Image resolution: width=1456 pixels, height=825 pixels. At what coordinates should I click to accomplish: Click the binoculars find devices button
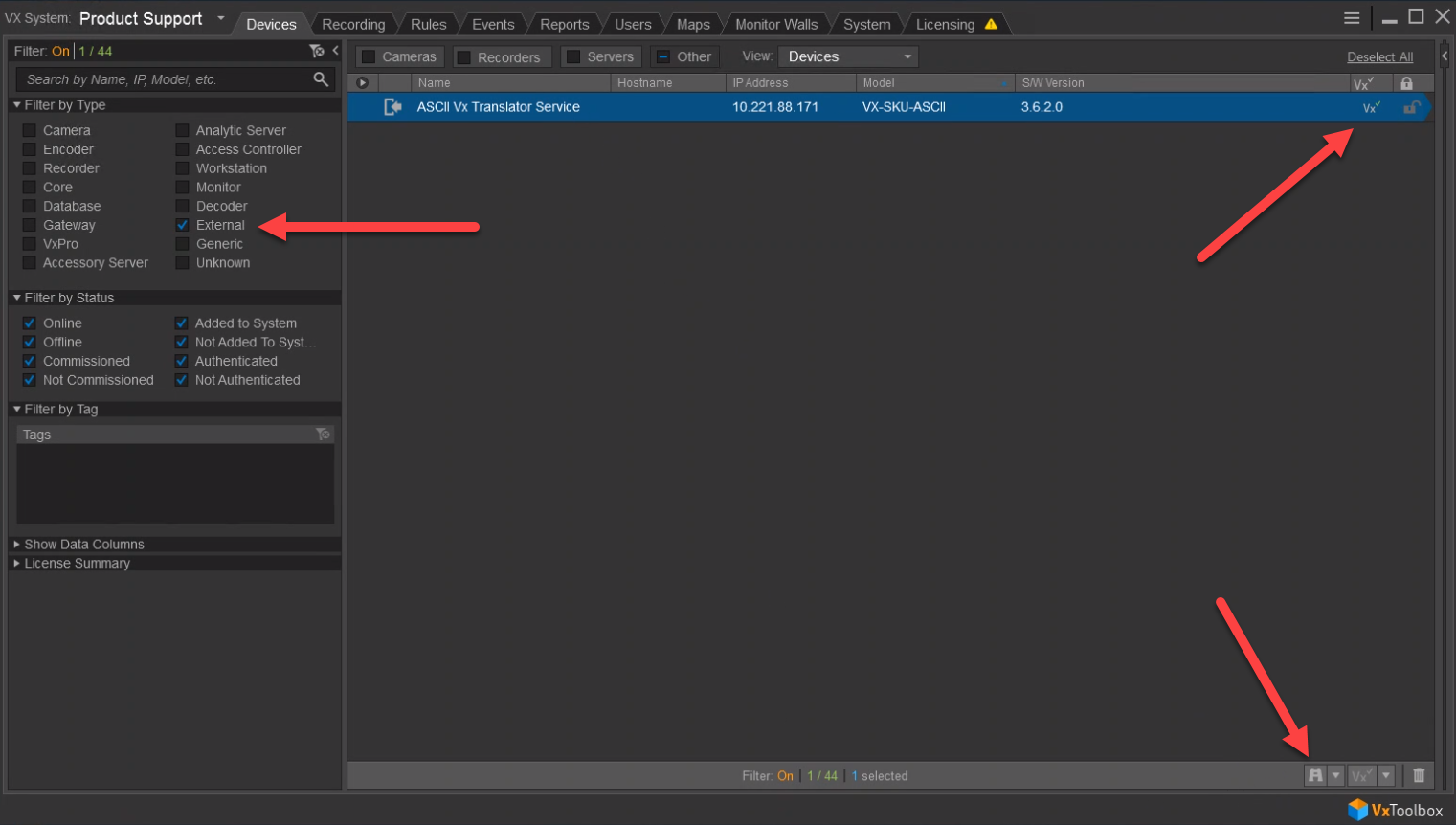1315,775
